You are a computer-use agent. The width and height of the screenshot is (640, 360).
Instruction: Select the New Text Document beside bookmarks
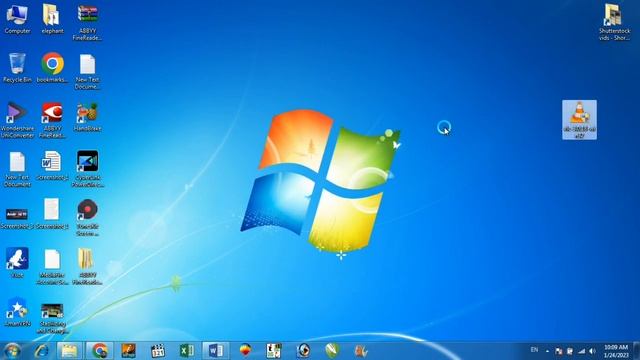pyautogui.click(x=87, y=71)
